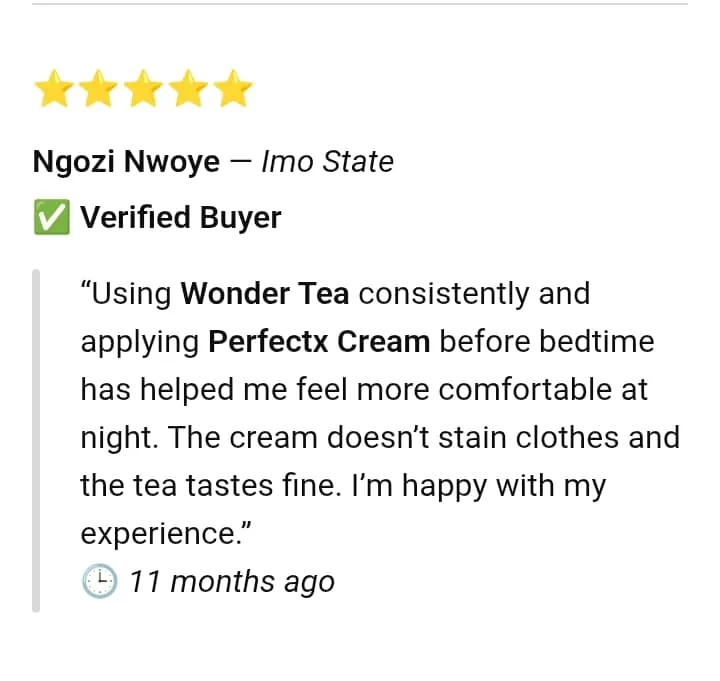
Task: Click the first gold rating star
Action: [54, 89]
